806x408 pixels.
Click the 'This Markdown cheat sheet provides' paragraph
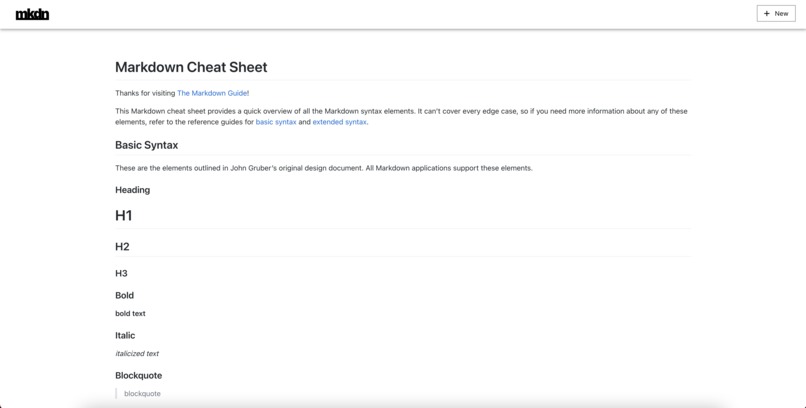pos(401,117)
